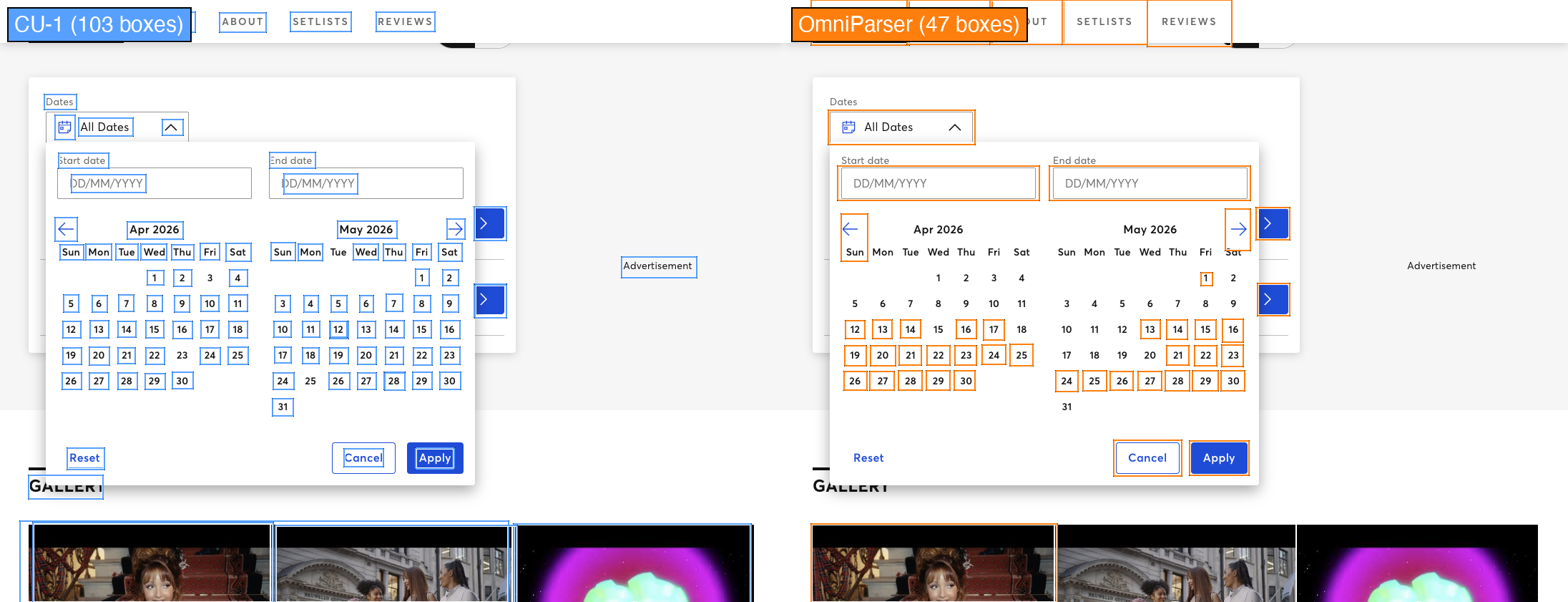This screenshot has width=1568, height=602.
Task: Select May 20 in OmniParser panel calendar
Action: [1150, 355]
